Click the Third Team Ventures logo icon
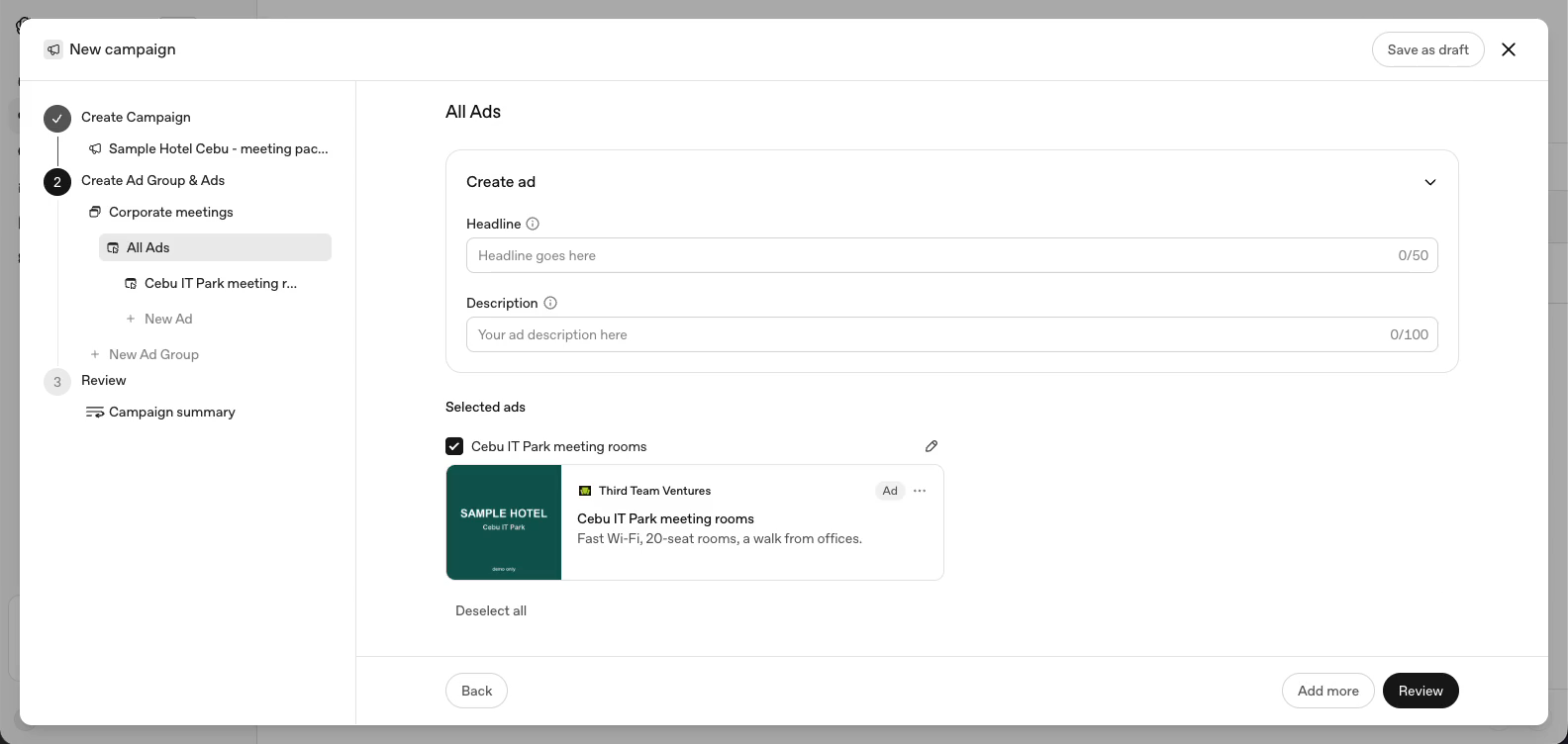 click(585, 491)
